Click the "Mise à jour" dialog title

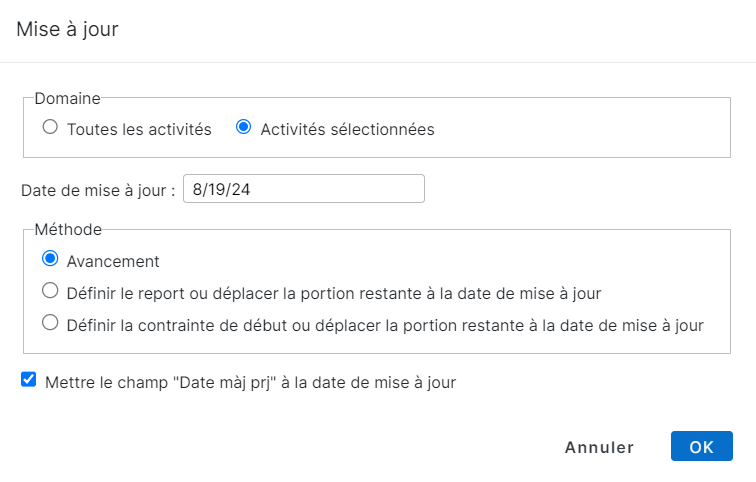pyautogui.click(x=68, y=29)
